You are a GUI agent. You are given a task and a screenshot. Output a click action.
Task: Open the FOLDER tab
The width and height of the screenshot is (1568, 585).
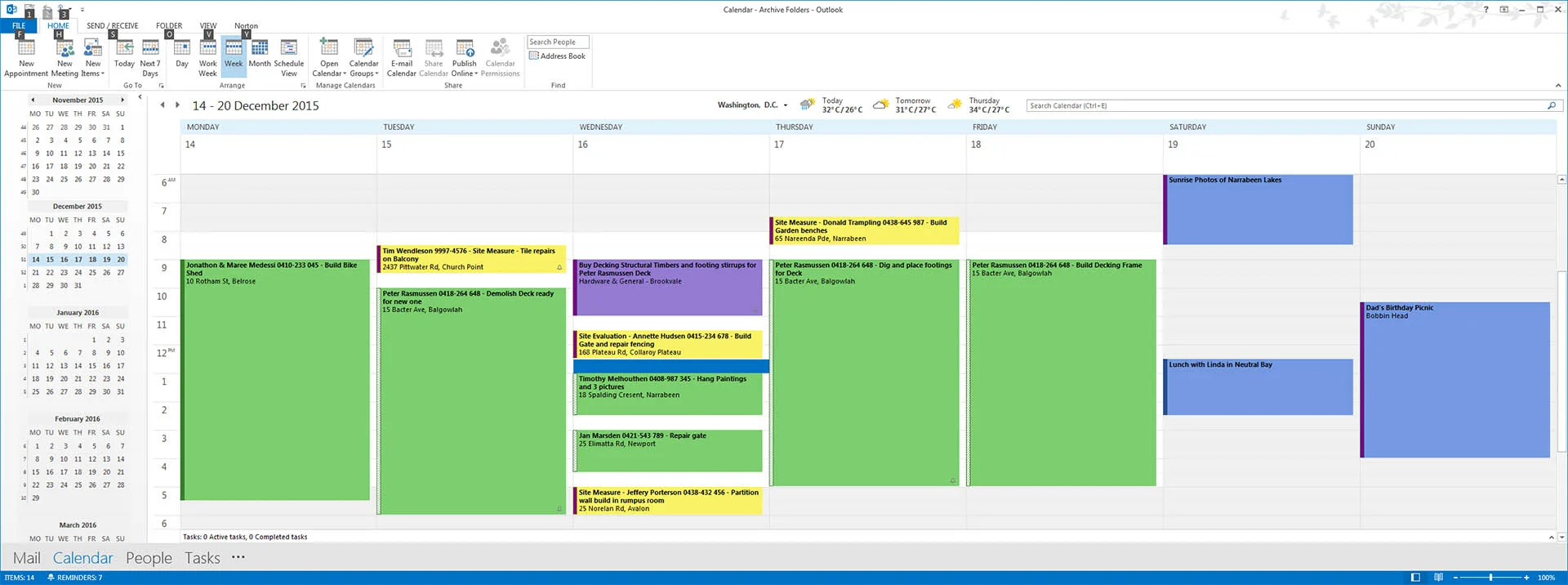click(169, 26)
